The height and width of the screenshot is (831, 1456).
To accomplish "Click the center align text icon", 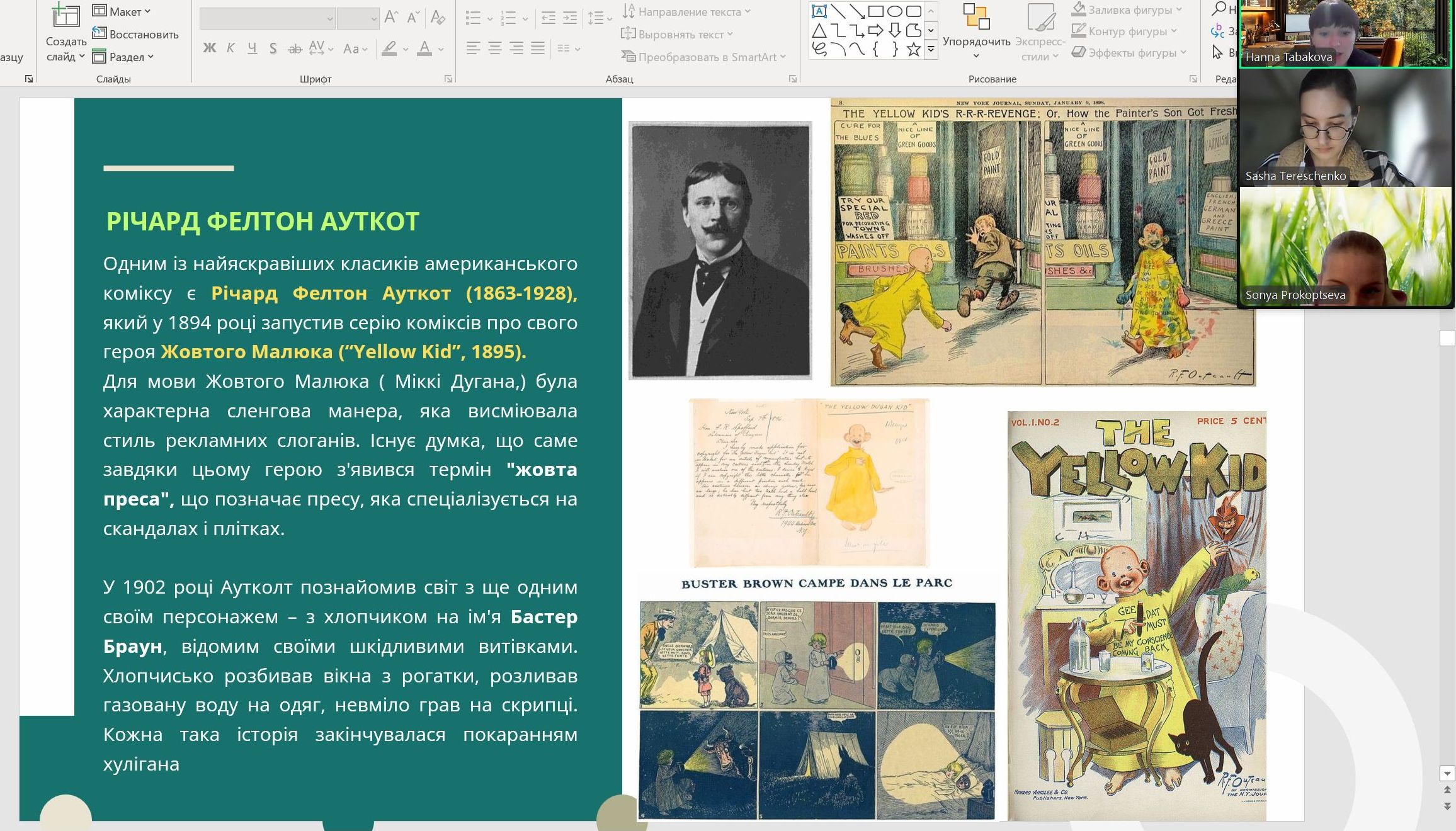I will point(495,48).
